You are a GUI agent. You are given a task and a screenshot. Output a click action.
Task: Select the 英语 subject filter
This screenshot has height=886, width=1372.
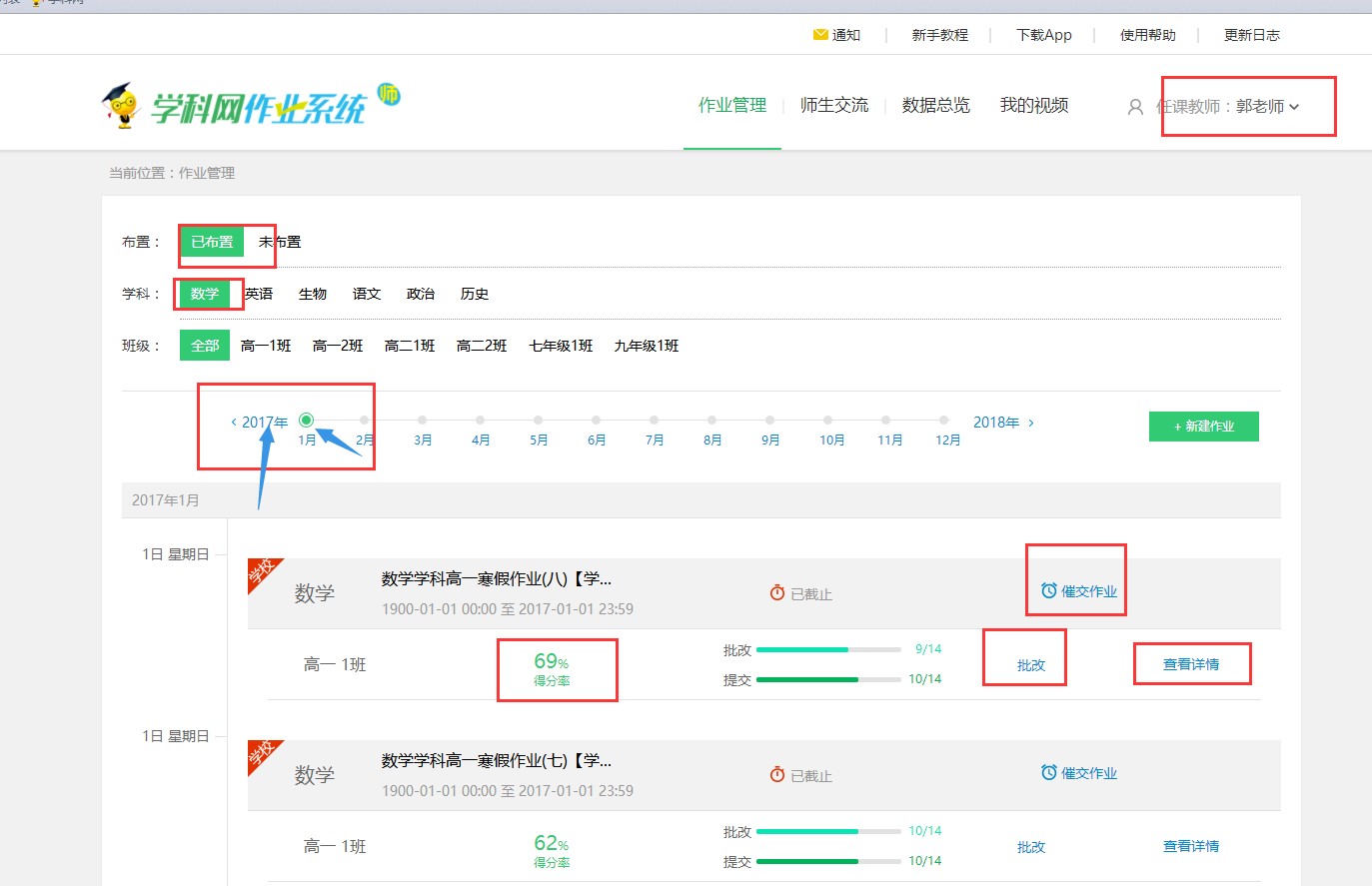[x=258, y=293]
